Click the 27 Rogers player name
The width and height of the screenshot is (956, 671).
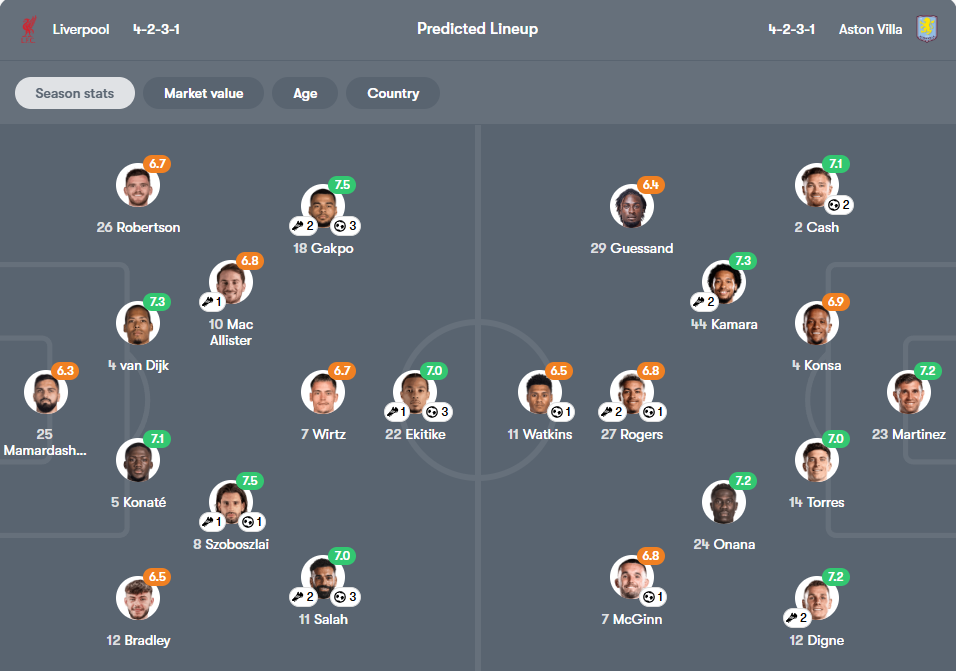[x=631, y=434]
